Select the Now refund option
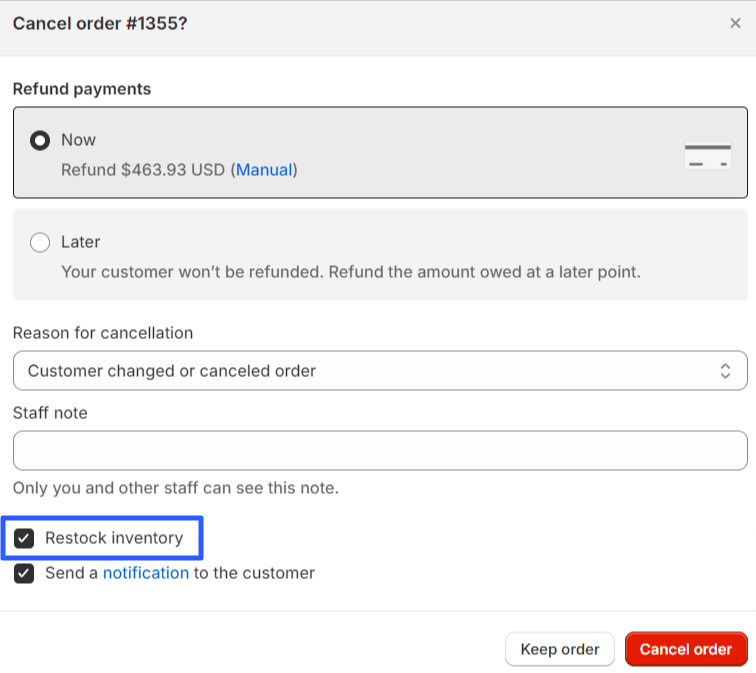This screenshot has width=756, height=673. pos(40,141)
